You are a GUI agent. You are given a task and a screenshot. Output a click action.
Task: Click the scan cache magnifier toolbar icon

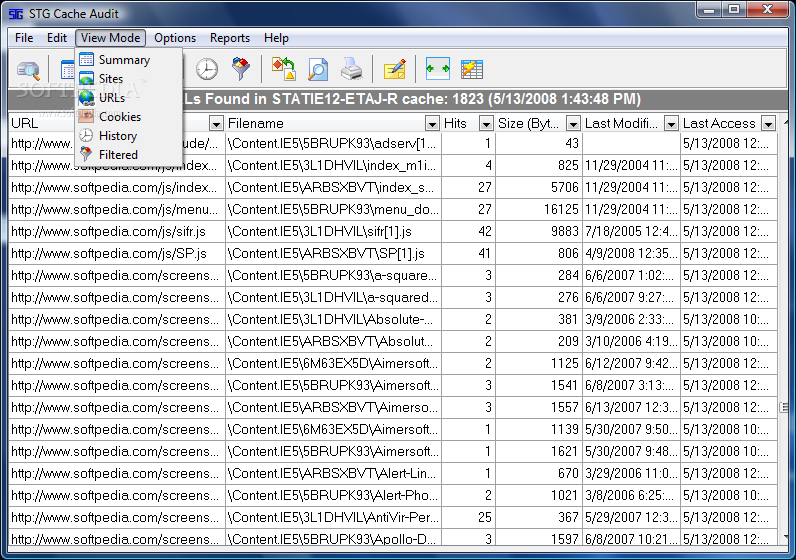[x=28, y=70]
